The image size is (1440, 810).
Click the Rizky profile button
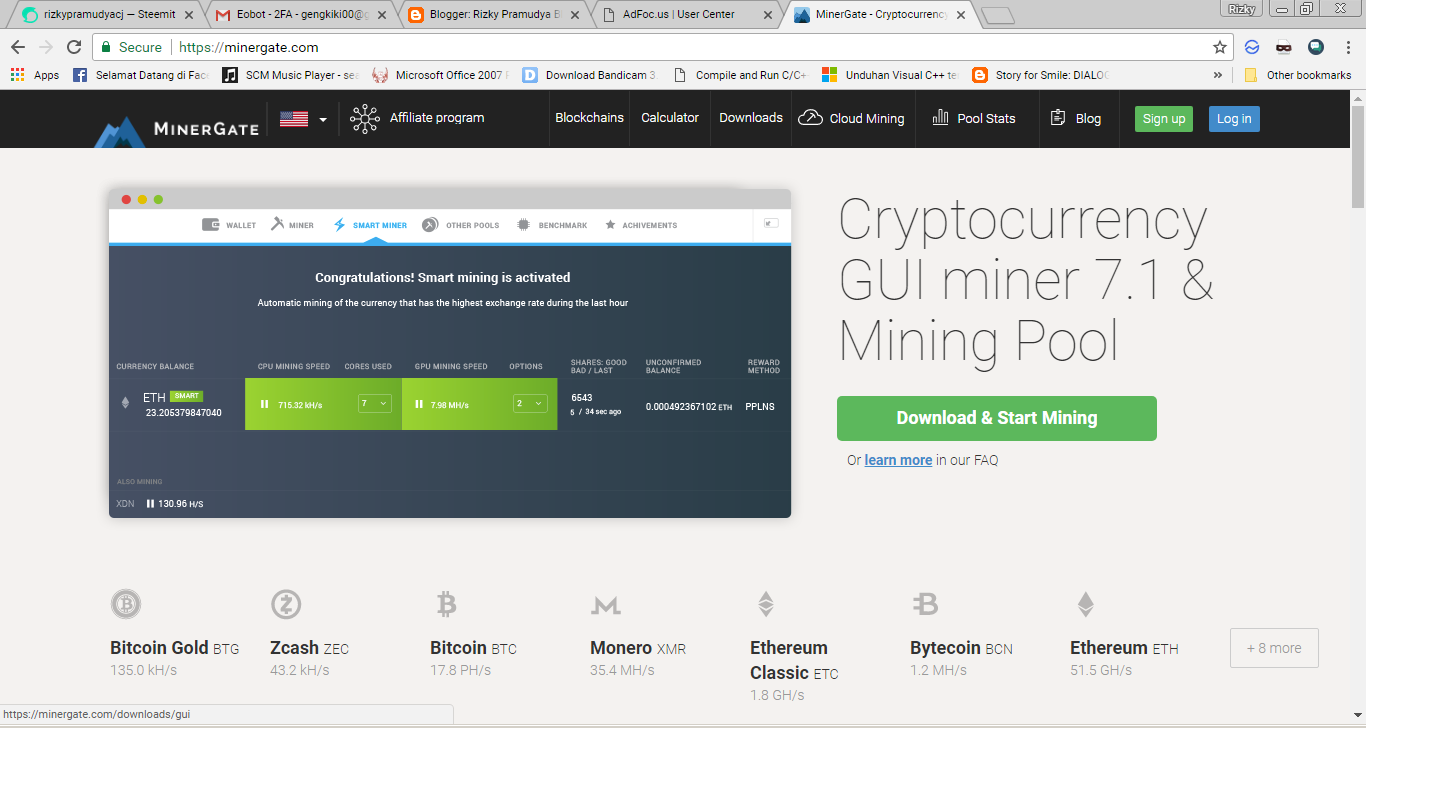[1242, 9]
